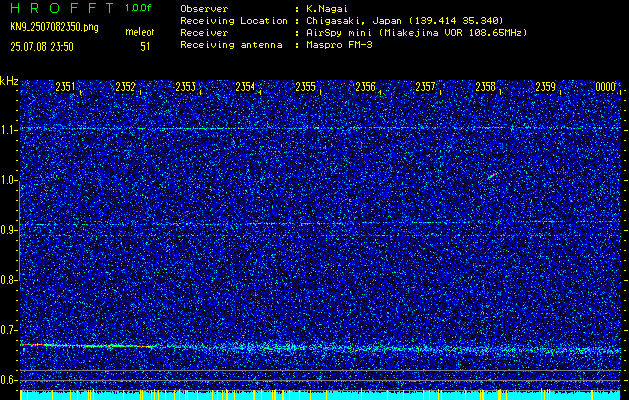Click the 2356 time marker
The width and height of the screenshot is (629, 400).
point(365,87)
